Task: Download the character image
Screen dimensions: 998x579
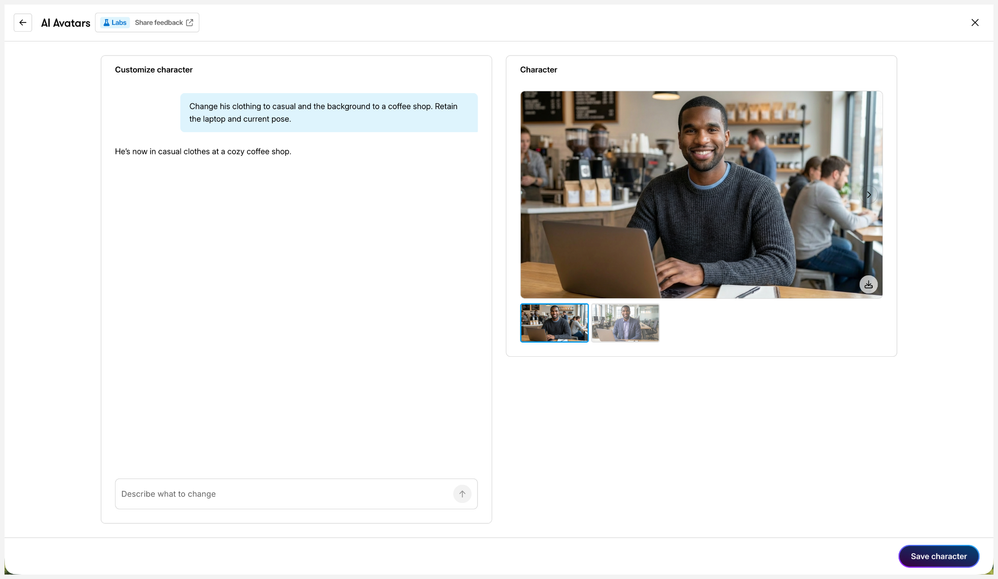Action: click(x=868, y=285)
